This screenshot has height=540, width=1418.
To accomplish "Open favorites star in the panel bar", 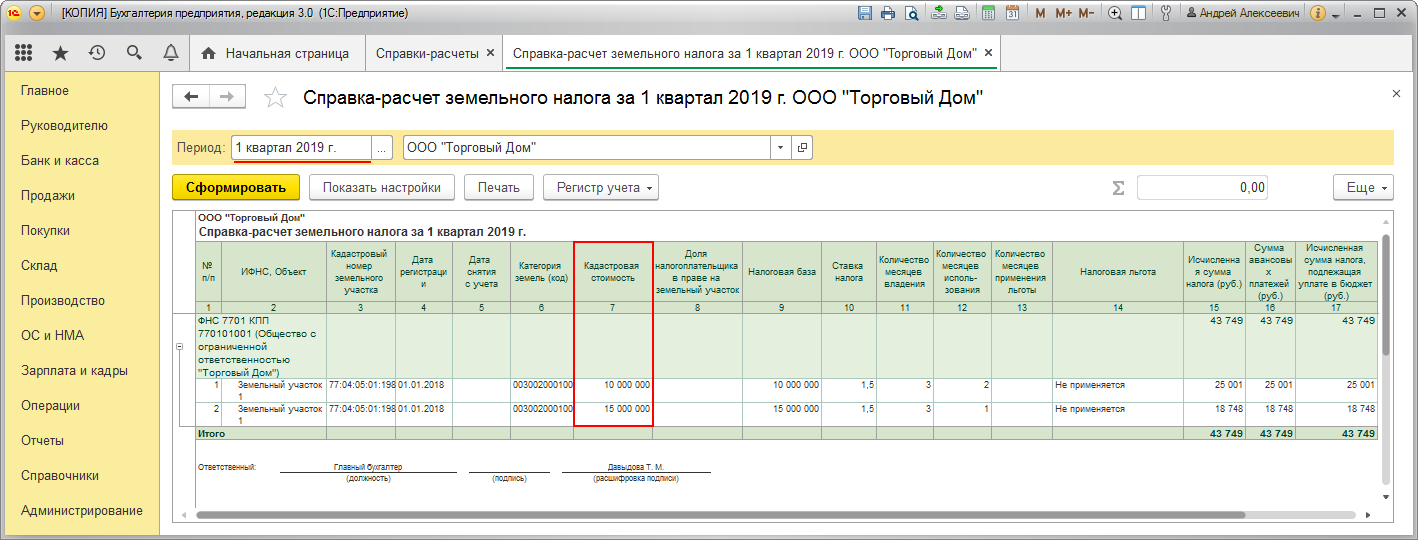I will click(61, 53).
